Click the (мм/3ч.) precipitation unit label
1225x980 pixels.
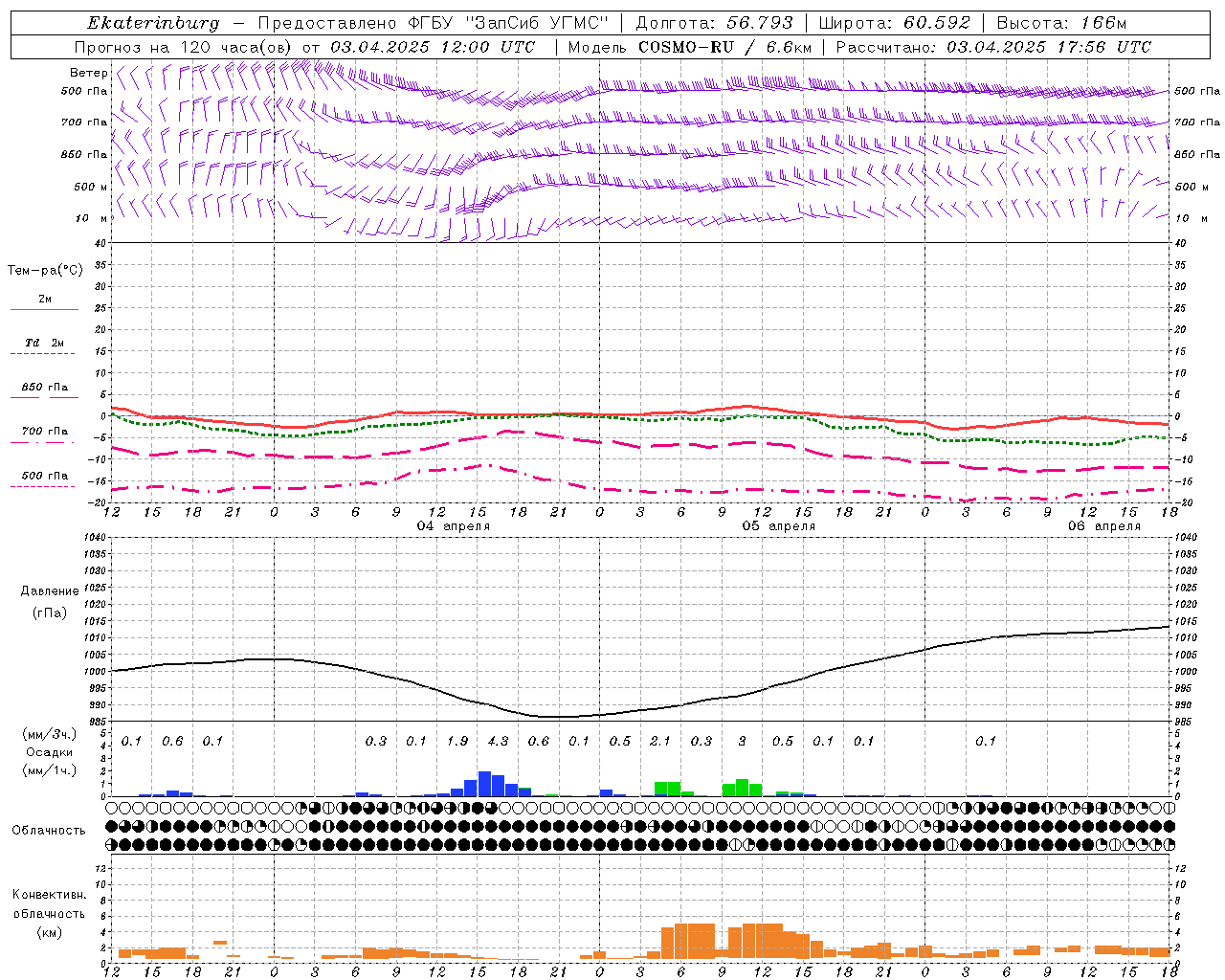point(50,735)
